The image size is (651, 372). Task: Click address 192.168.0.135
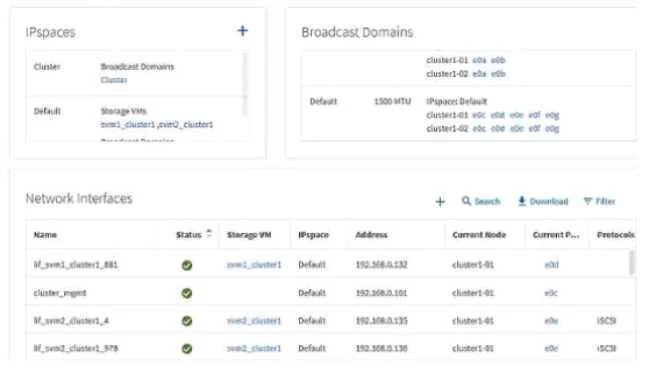(x=382, y=321)
